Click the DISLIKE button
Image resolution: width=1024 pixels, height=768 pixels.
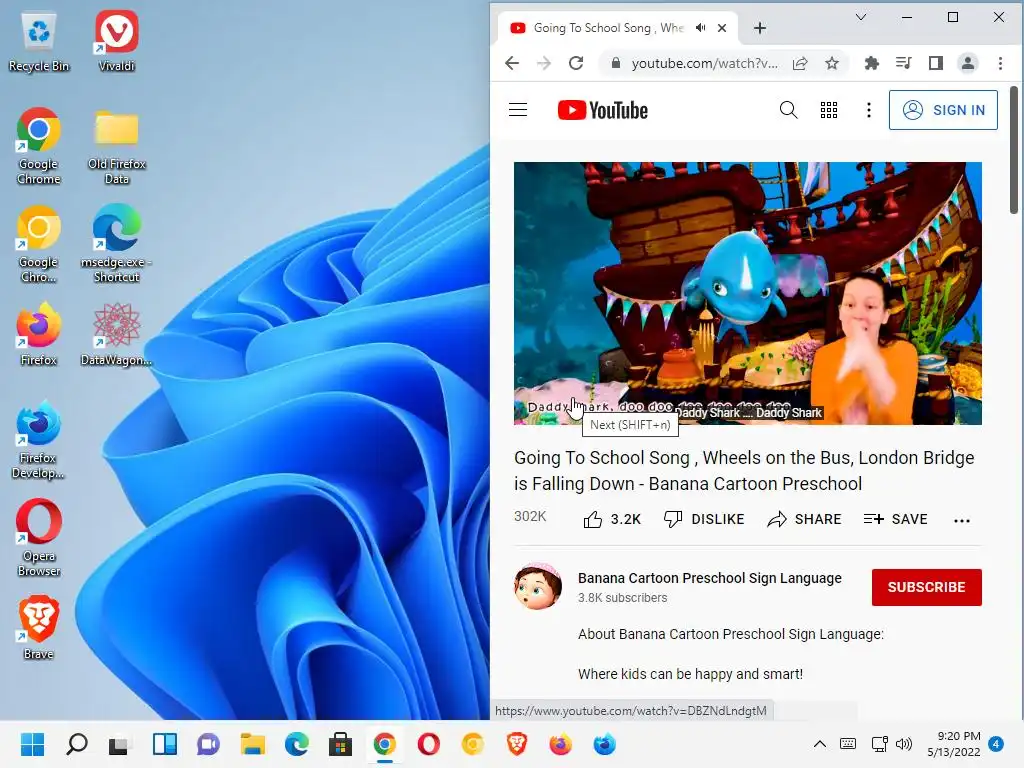pyautogui.click(x=704, y=519)
